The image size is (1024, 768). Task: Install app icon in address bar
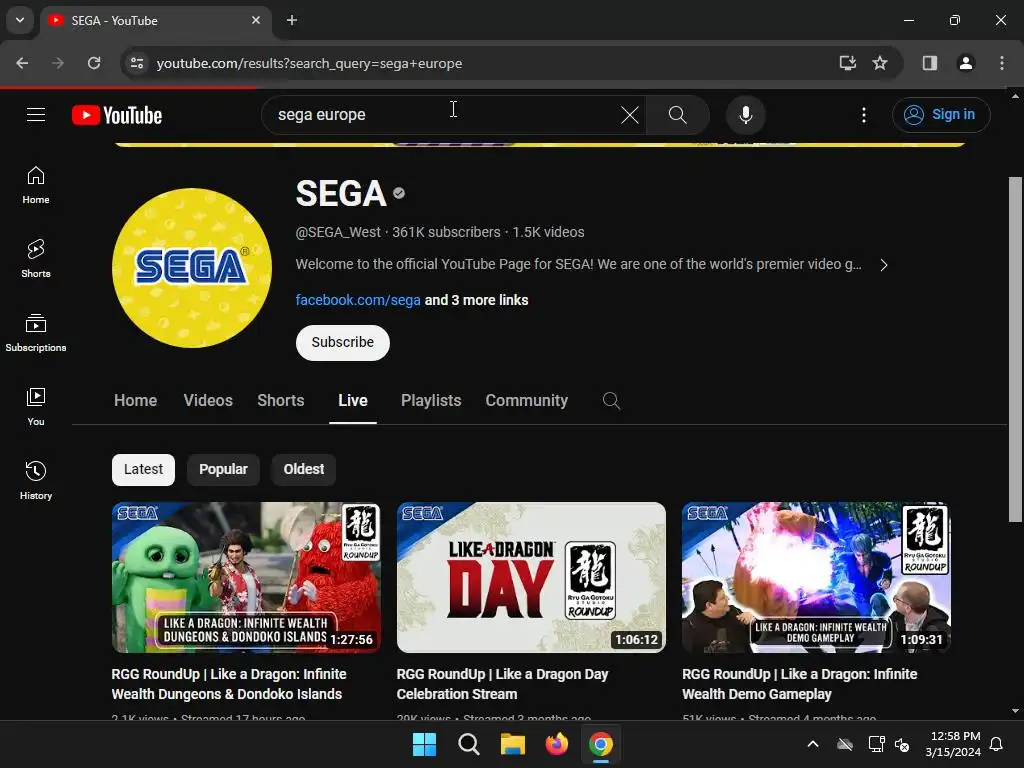848,63
